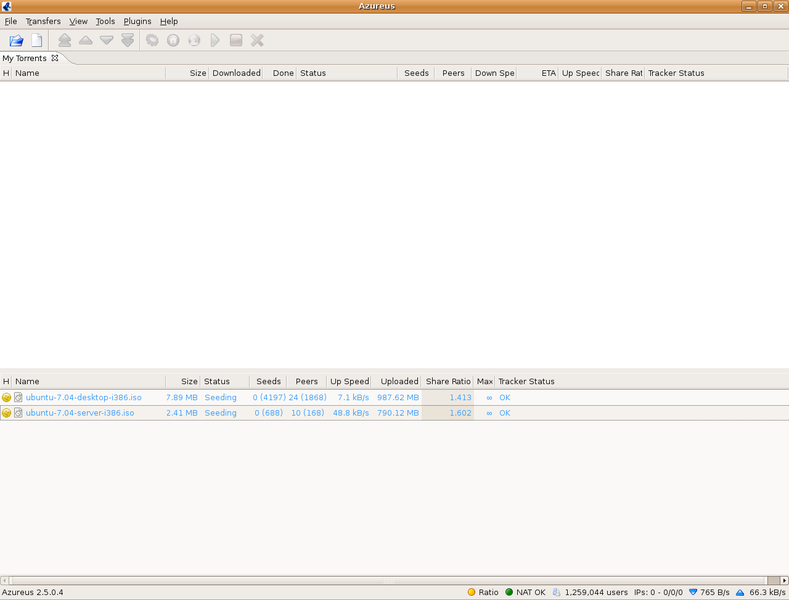Click the 987.62 MB uploaded value
The height and width of the screenshot is (600, 789).
(x=398, y=397)
